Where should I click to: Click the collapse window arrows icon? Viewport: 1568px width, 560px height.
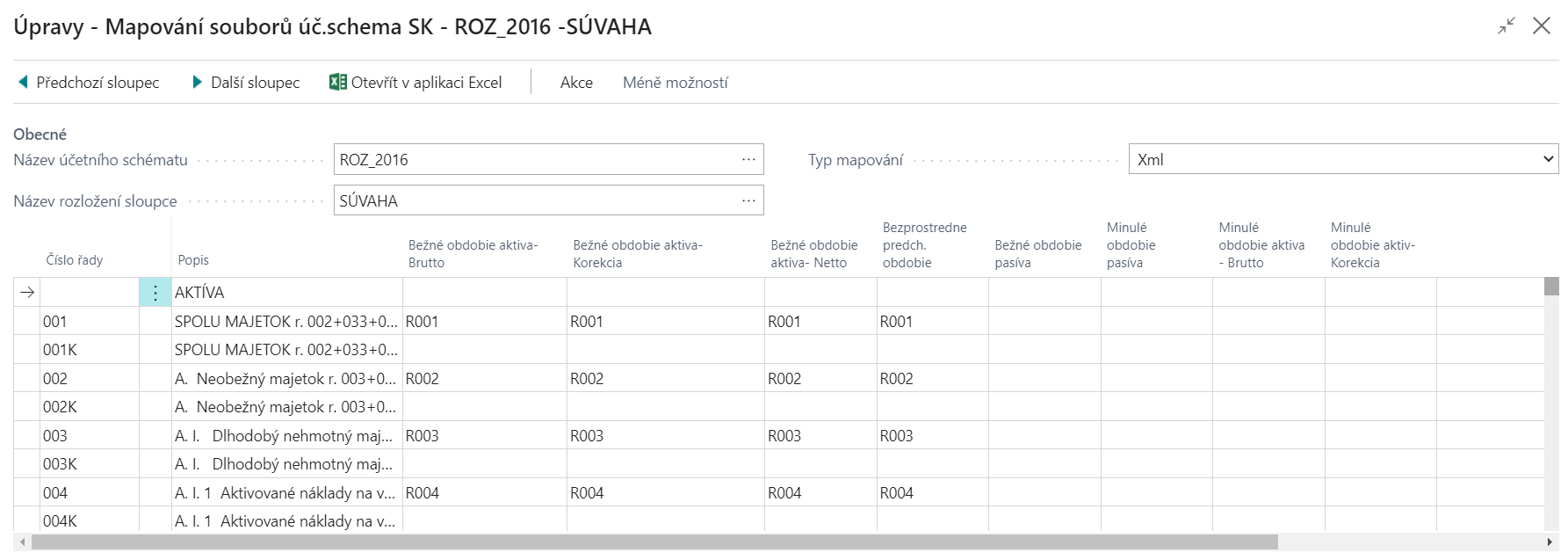[1507, 26]
